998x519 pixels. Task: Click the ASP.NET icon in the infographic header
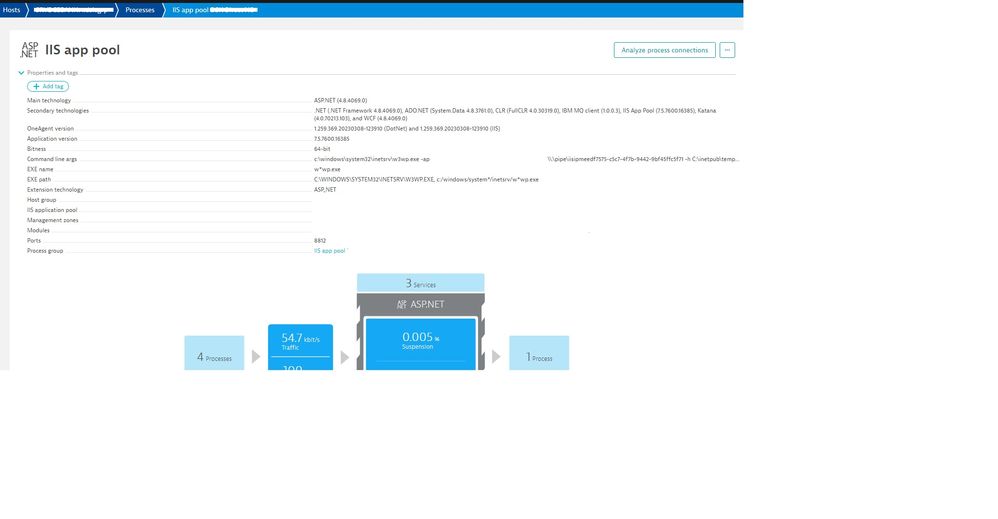coord(402,304)
